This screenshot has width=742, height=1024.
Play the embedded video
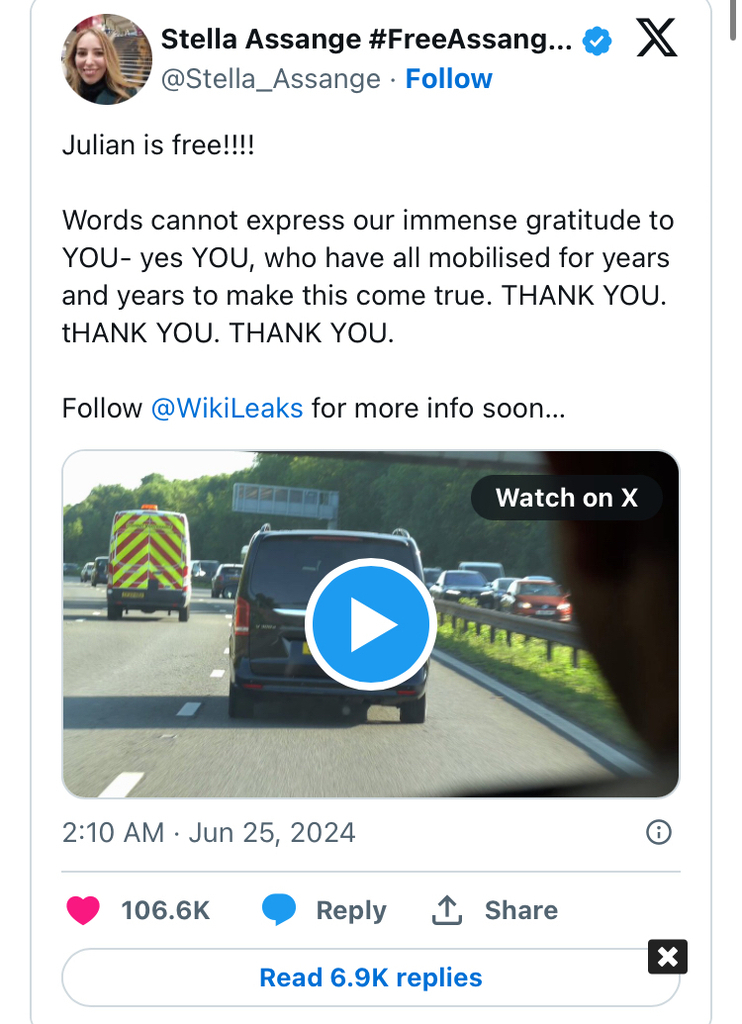tap(370, 624)
